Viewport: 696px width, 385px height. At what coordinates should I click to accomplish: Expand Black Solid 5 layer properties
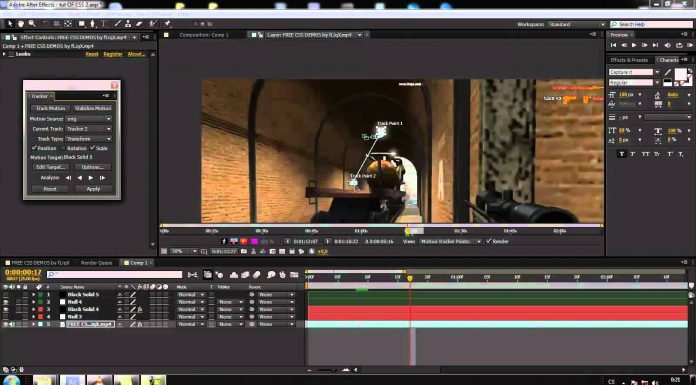[33, 294]
